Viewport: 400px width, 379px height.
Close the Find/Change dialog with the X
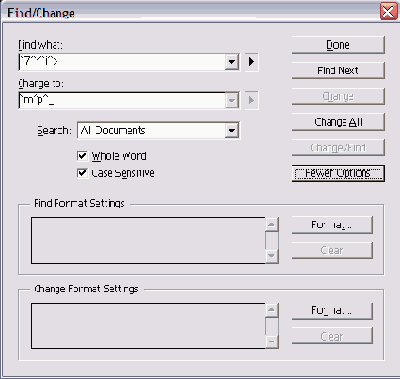pyautogui.click(x=388, y=12)
